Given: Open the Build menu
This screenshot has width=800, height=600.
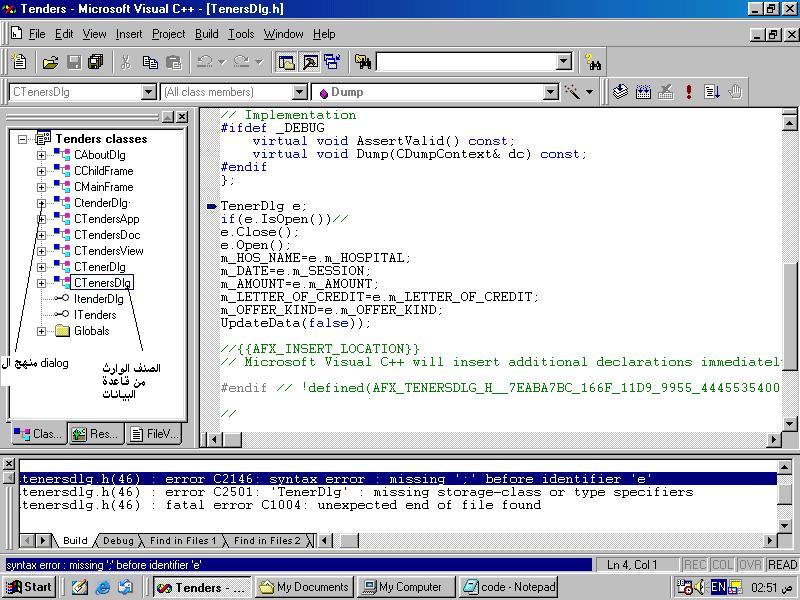Looking at the screenshot, I should 207,34.
